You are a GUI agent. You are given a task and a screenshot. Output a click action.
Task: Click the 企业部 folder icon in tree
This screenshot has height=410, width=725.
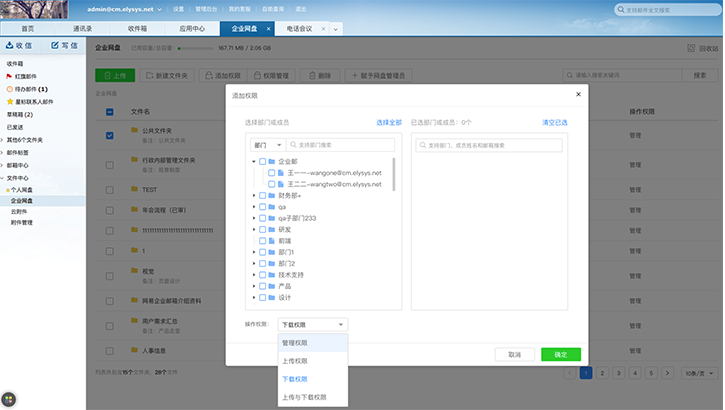(x=271, y=161)
